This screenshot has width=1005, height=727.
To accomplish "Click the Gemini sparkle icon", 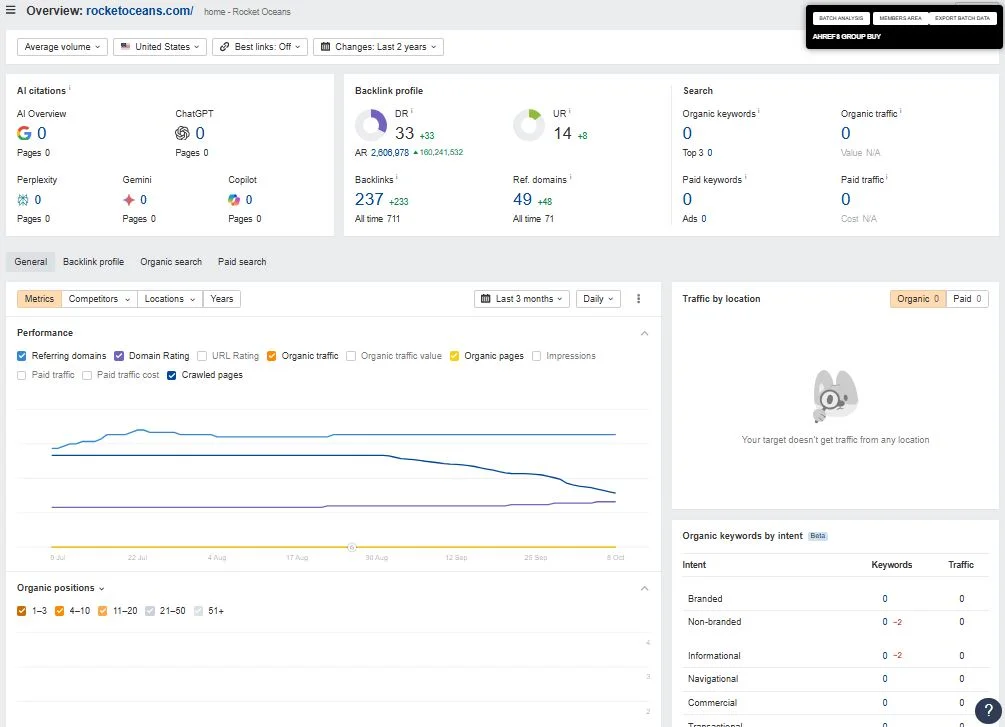I will [129, 200].
